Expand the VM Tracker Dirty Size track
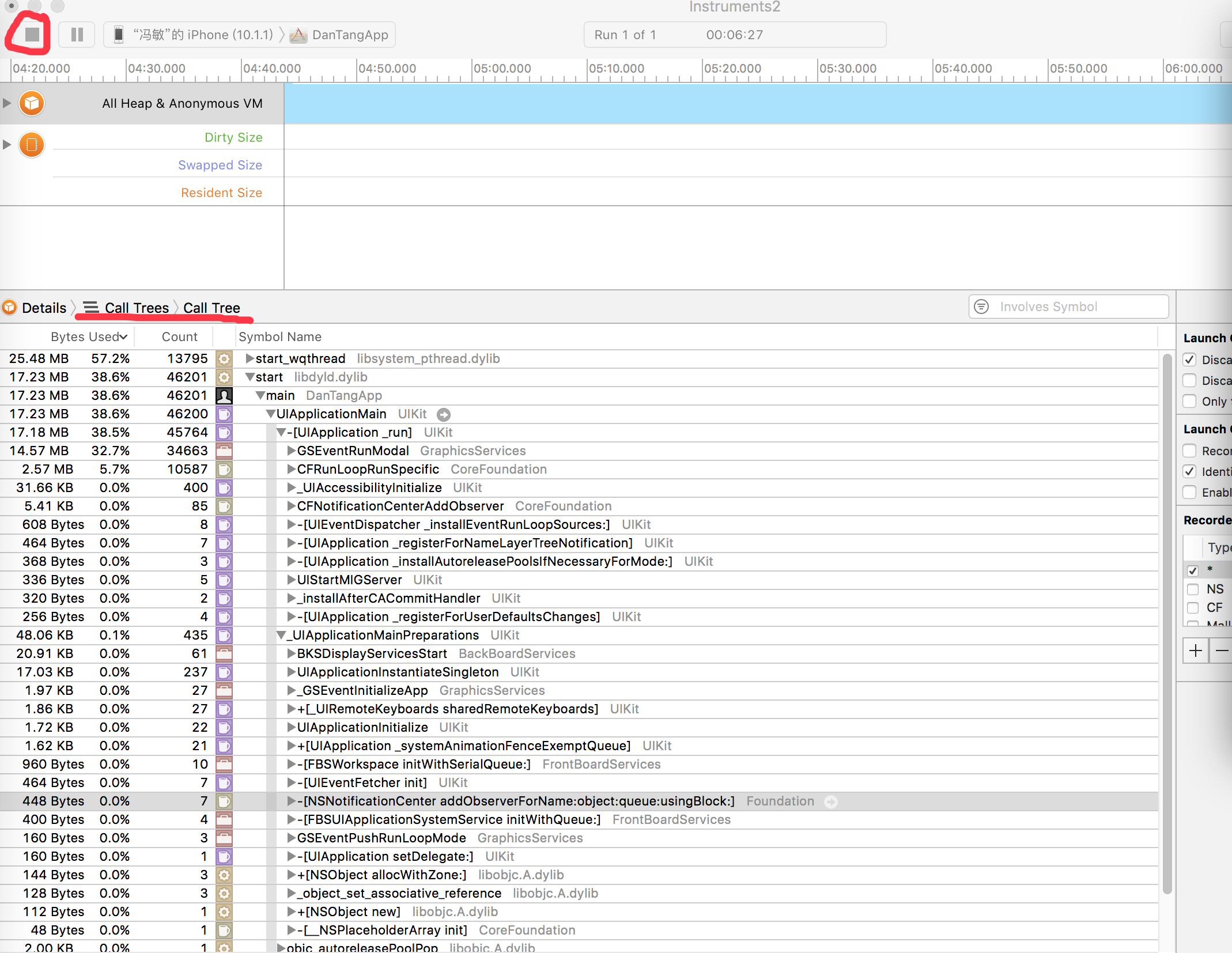The width and height of the screenshot is (1232, 953). pos(7,145)
